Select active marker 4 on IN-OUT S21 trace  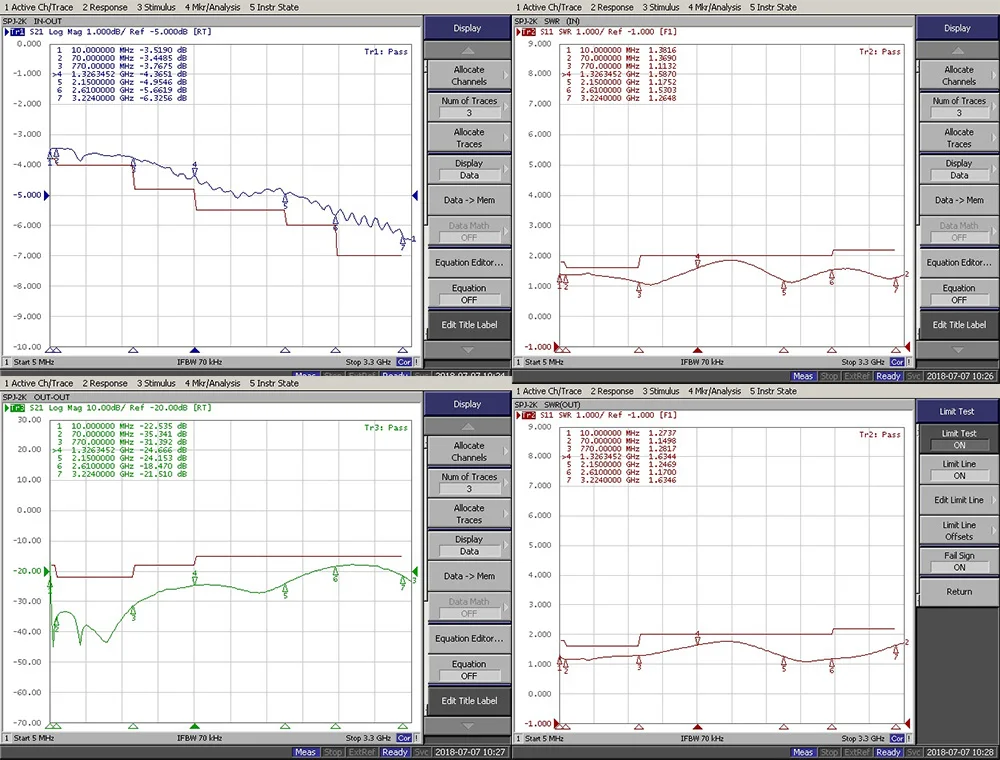(x=195, y=170)
